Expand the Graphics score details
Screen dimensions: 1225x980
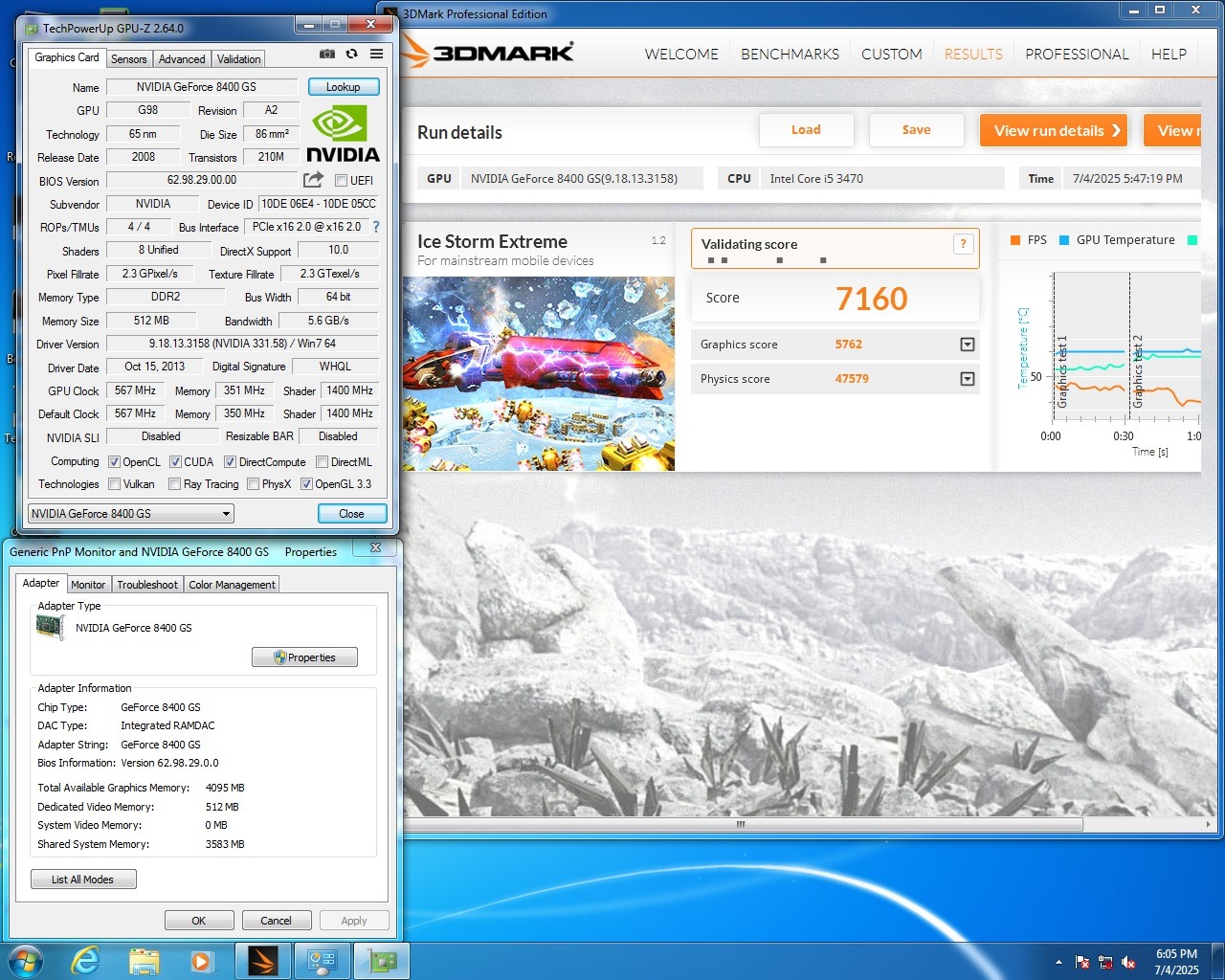point(968,345)
